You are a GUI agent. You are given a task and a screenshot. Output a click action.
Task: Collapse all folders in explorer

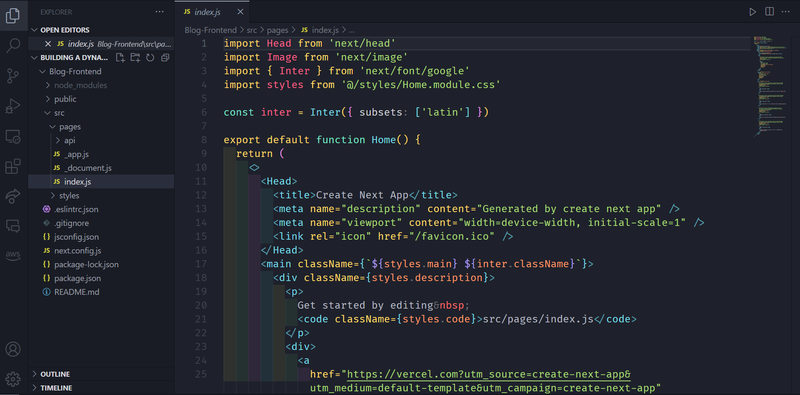coord(165,58)
